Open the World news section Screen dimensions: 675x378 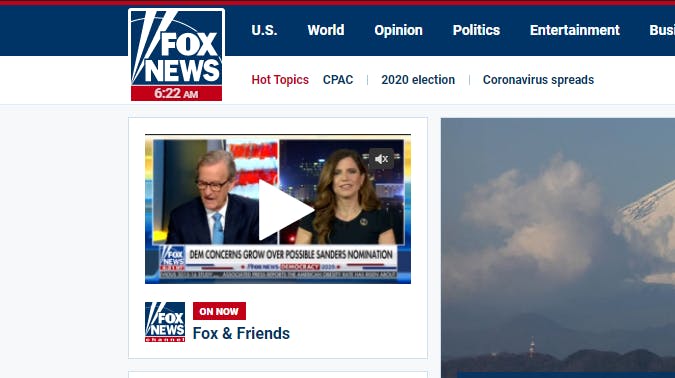(x=326, y=30)
